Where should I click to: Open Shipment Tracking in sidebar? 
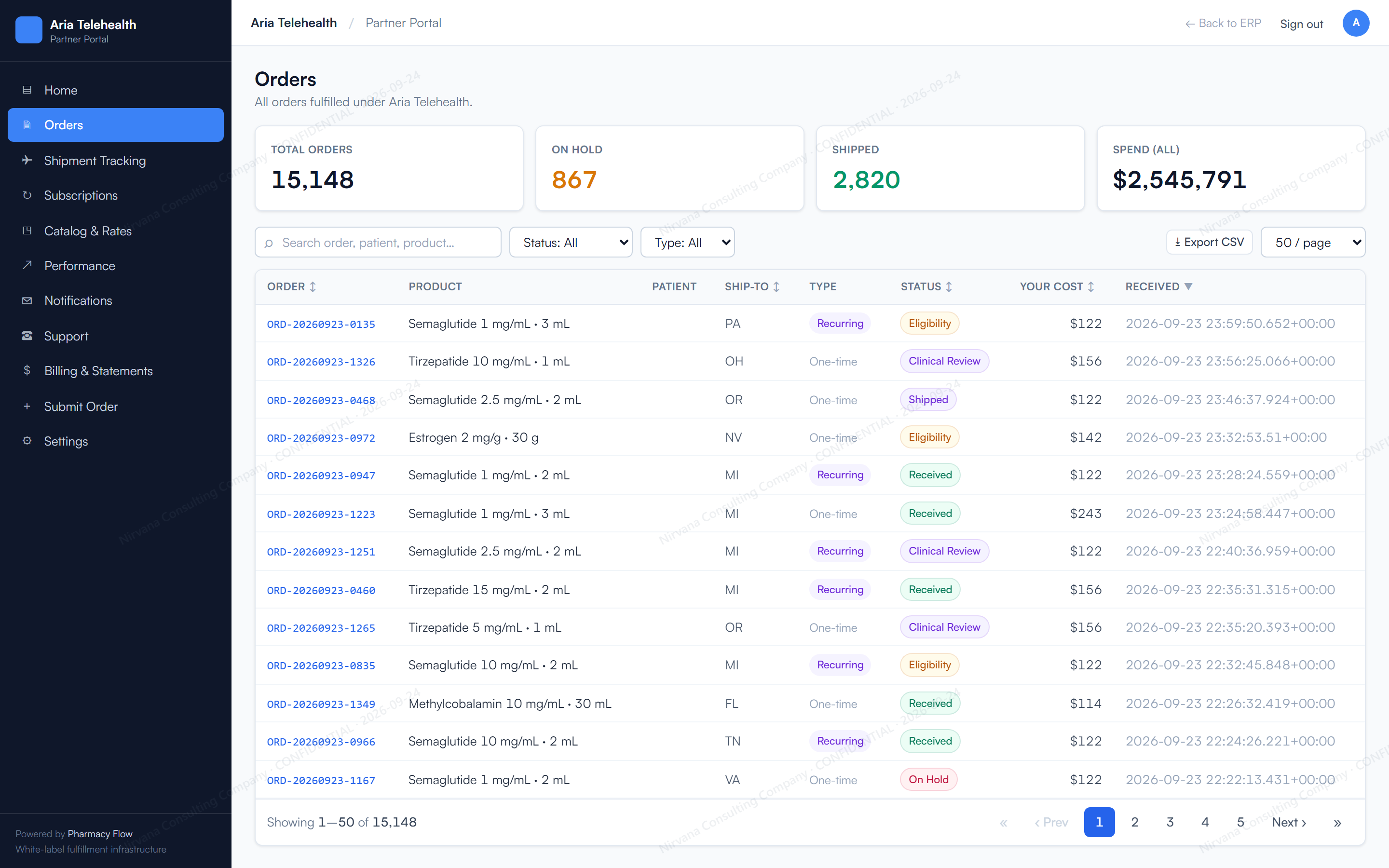click(x=115, y=160)
